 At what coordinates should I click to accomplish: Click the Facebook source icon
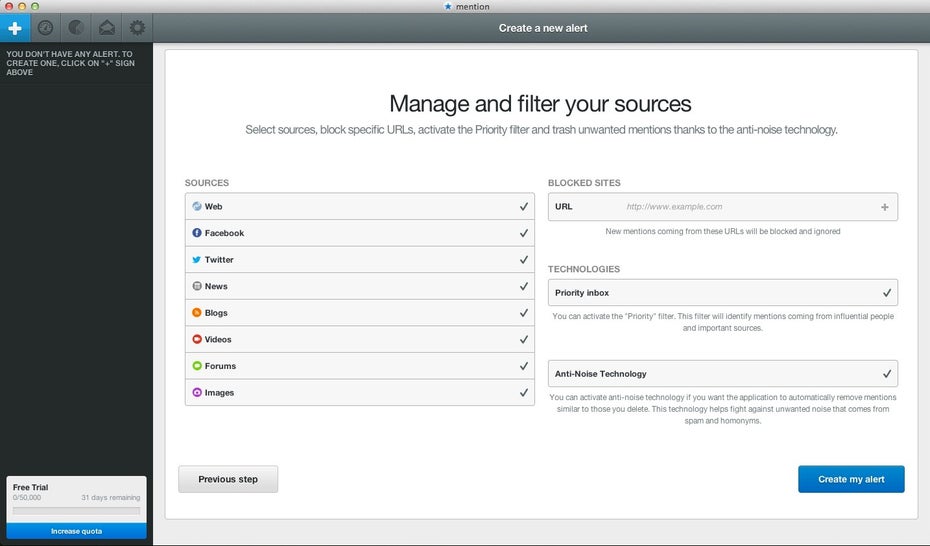click(197, 233)
